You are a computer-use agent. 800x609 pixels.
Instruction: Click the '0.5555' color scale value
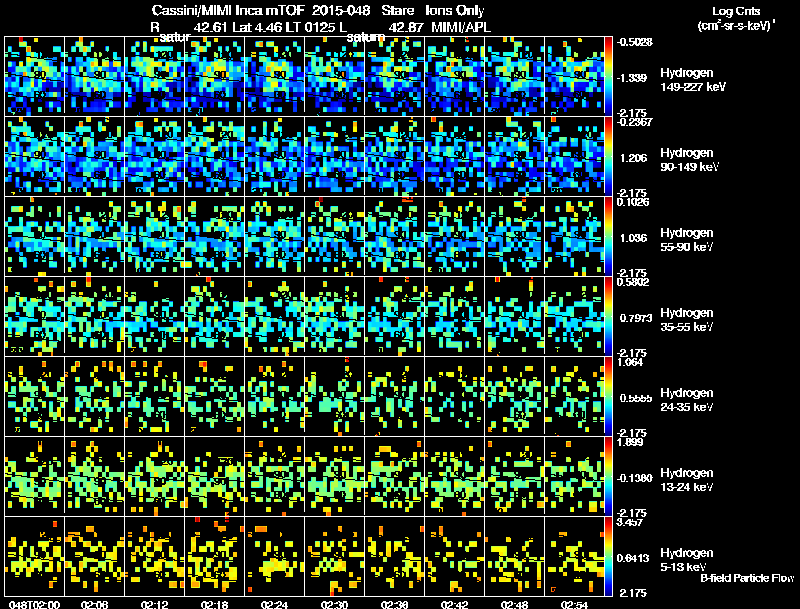(x=636, y=398)
